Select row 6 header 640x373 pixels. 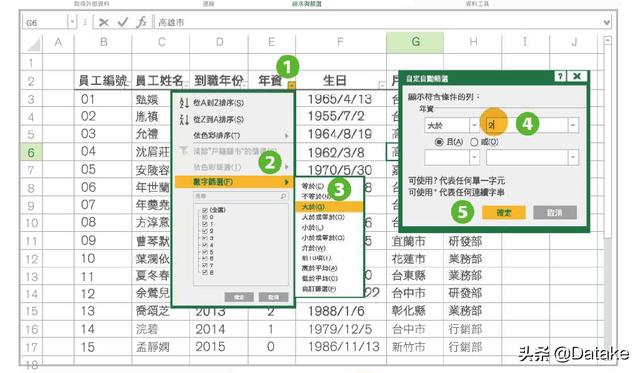coord(31,153)
